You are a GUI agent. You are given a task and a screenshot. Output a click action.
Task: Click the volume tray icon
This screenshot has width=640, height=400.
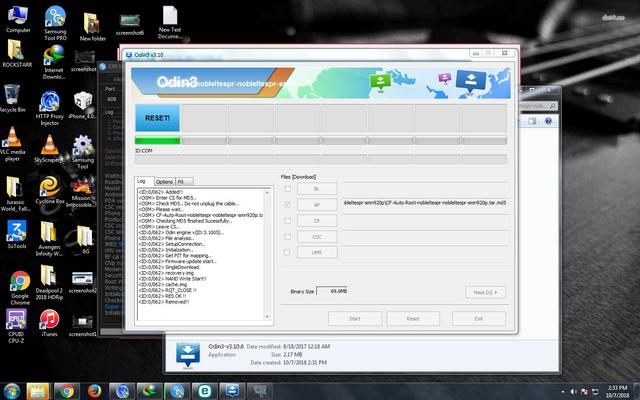coord(573,392)
